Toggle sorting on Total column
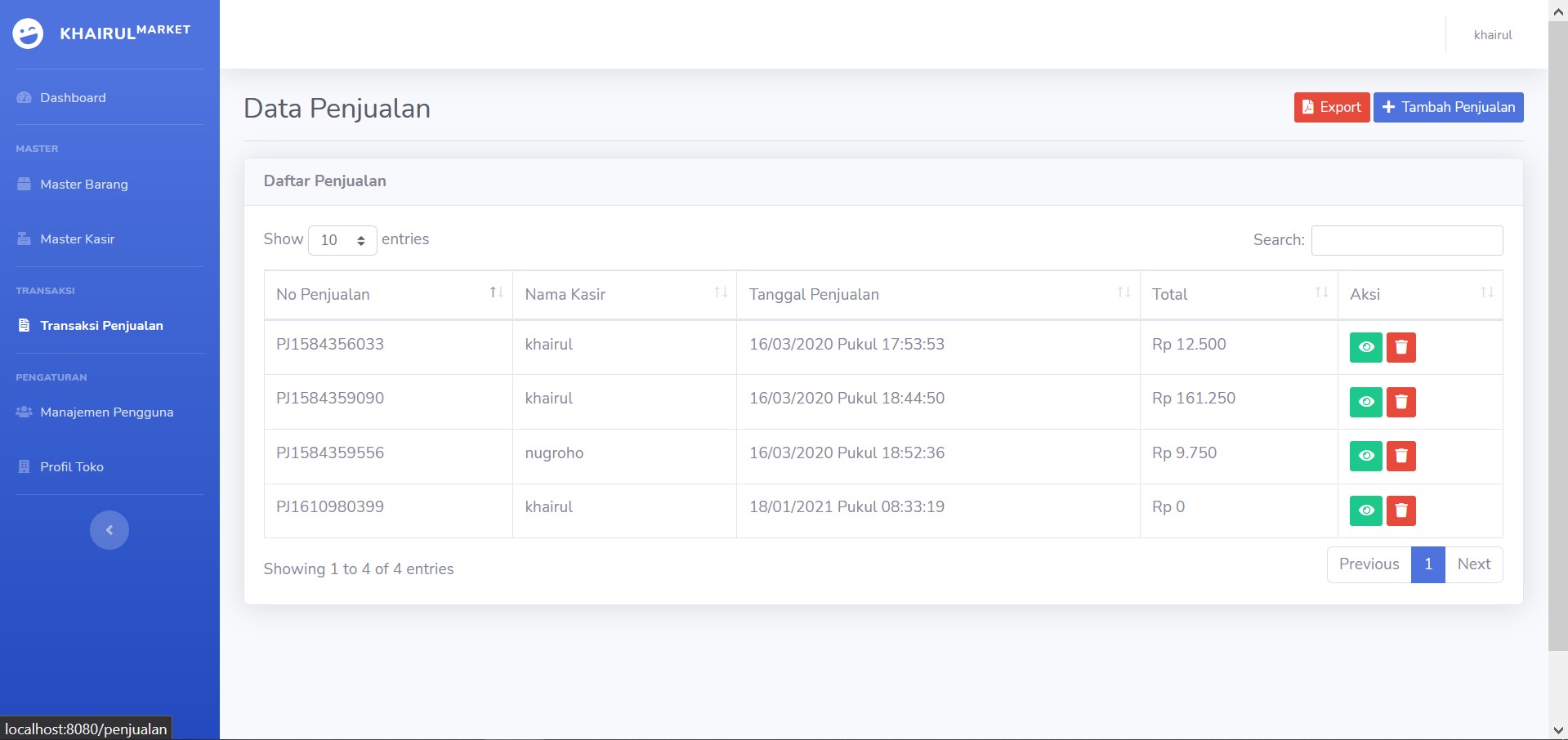 pos(1320,294)
